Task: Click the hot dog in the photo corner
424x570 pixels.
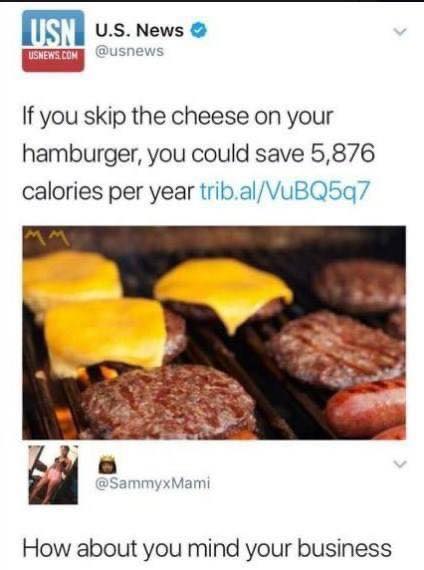Action: point(367,407)
